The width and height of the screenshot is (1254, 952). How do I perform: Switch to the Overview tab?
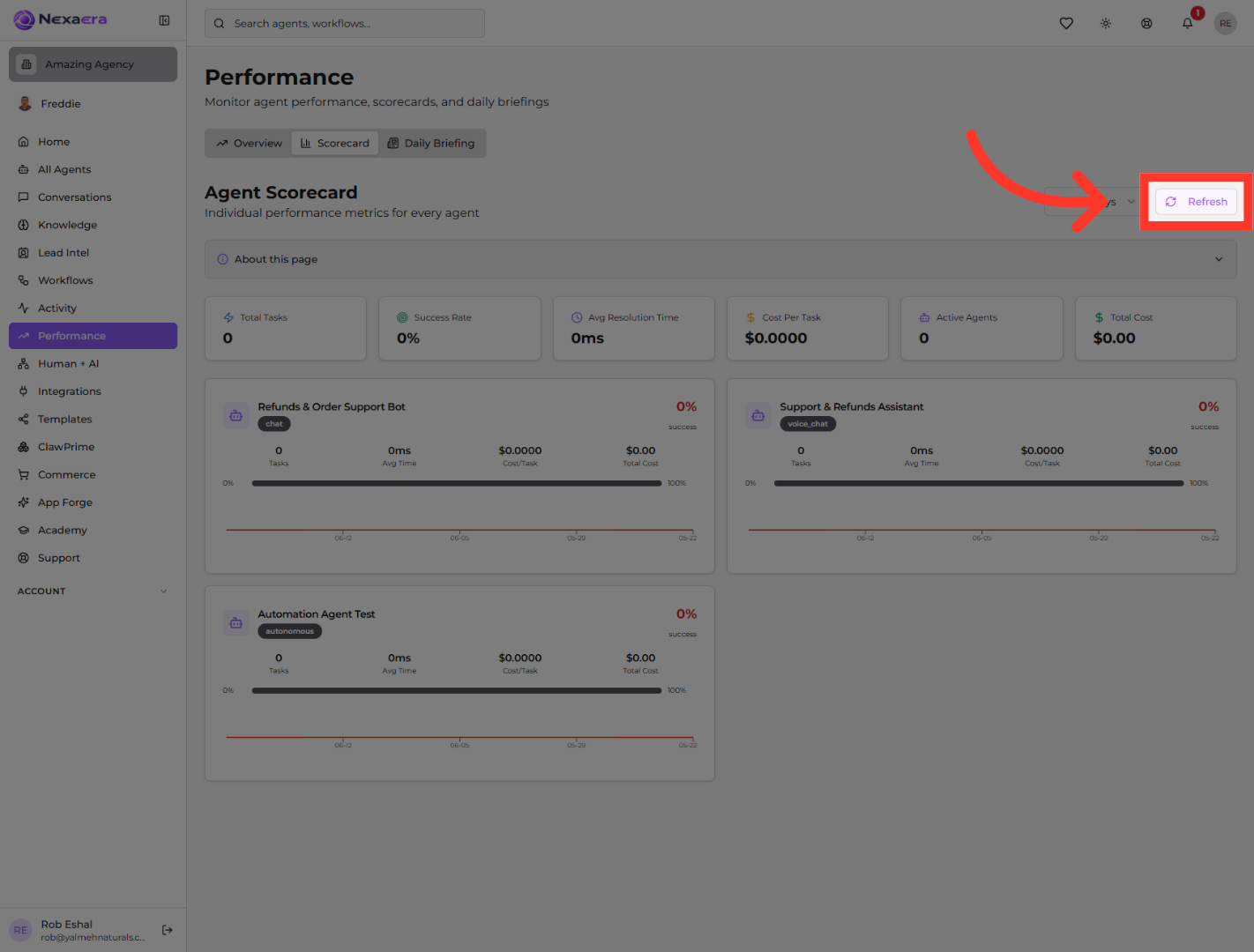click(x=250, y=144)
